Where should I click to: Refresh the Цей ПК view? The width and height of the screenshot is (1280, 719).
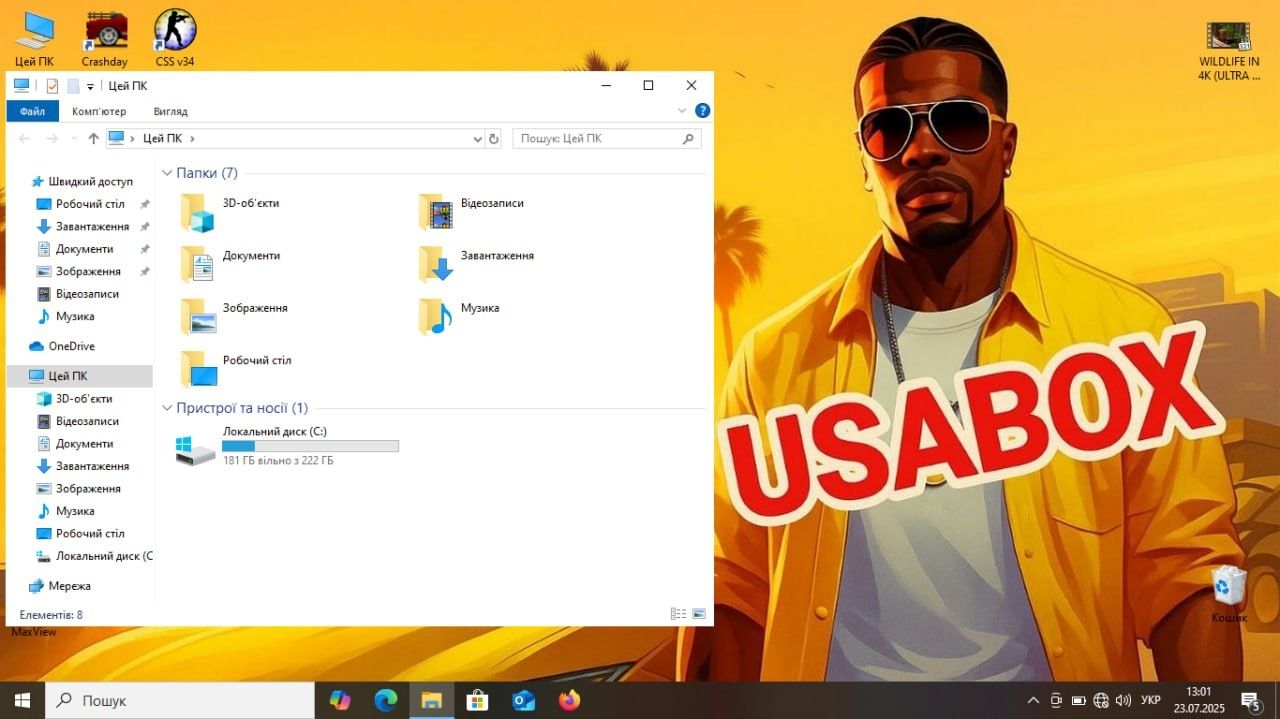493,139
